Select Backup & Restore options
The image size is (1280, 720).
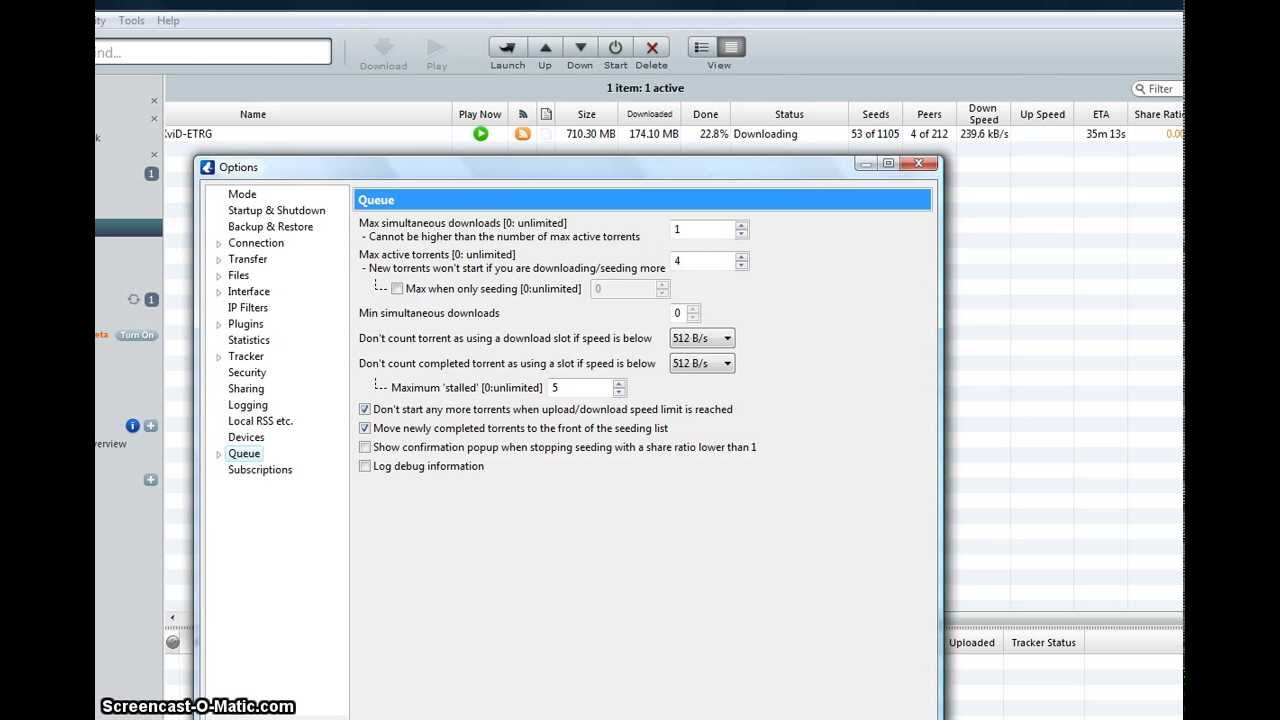[x=270, y=226]
